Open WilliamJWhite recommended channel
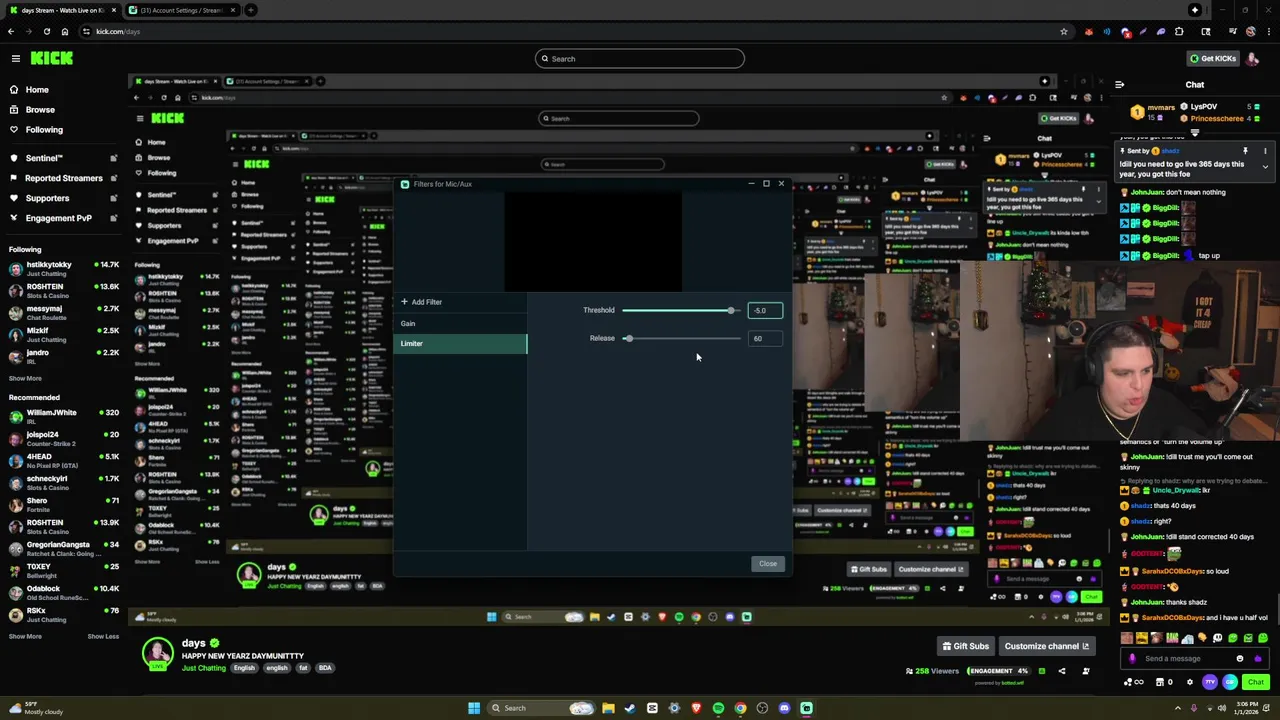The image size is (1280, 720). [x=63, y=416]
